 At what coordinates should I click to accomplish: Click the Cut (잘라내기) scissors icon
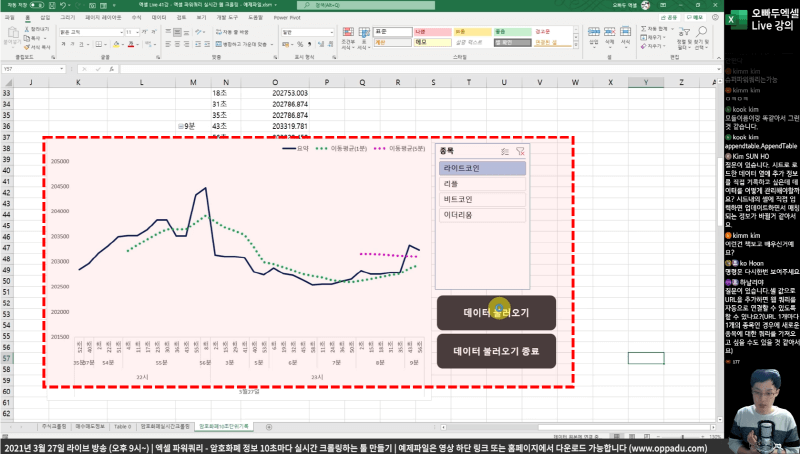pyautogui.click(x=27, y=29)
